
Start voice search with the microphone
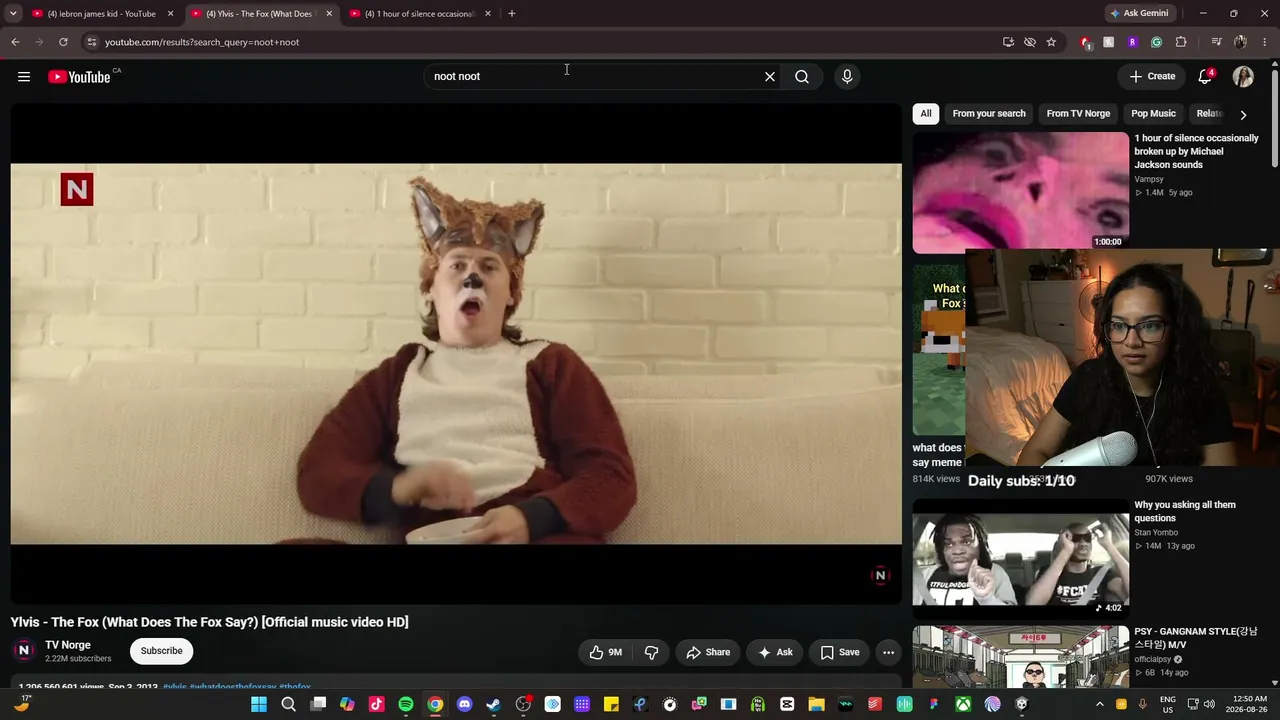pos(847,77)
